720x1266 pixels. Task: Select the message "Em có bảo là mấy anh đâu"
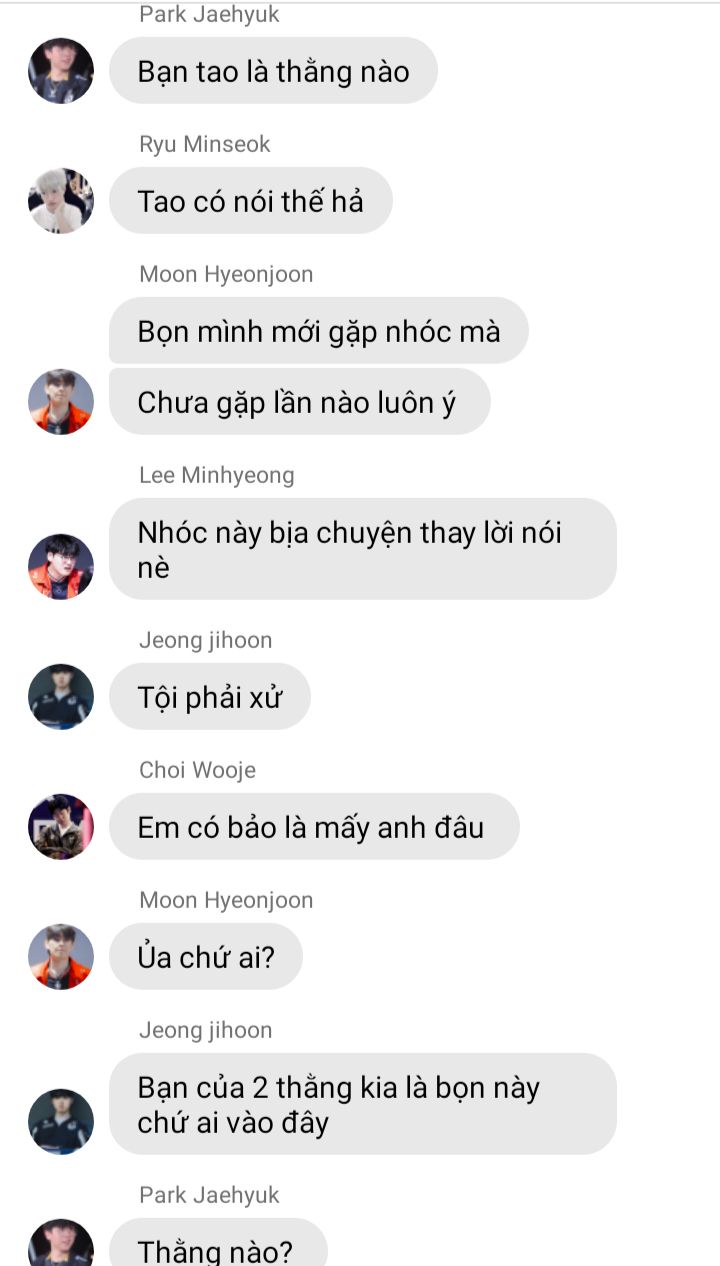pos(314,827)
